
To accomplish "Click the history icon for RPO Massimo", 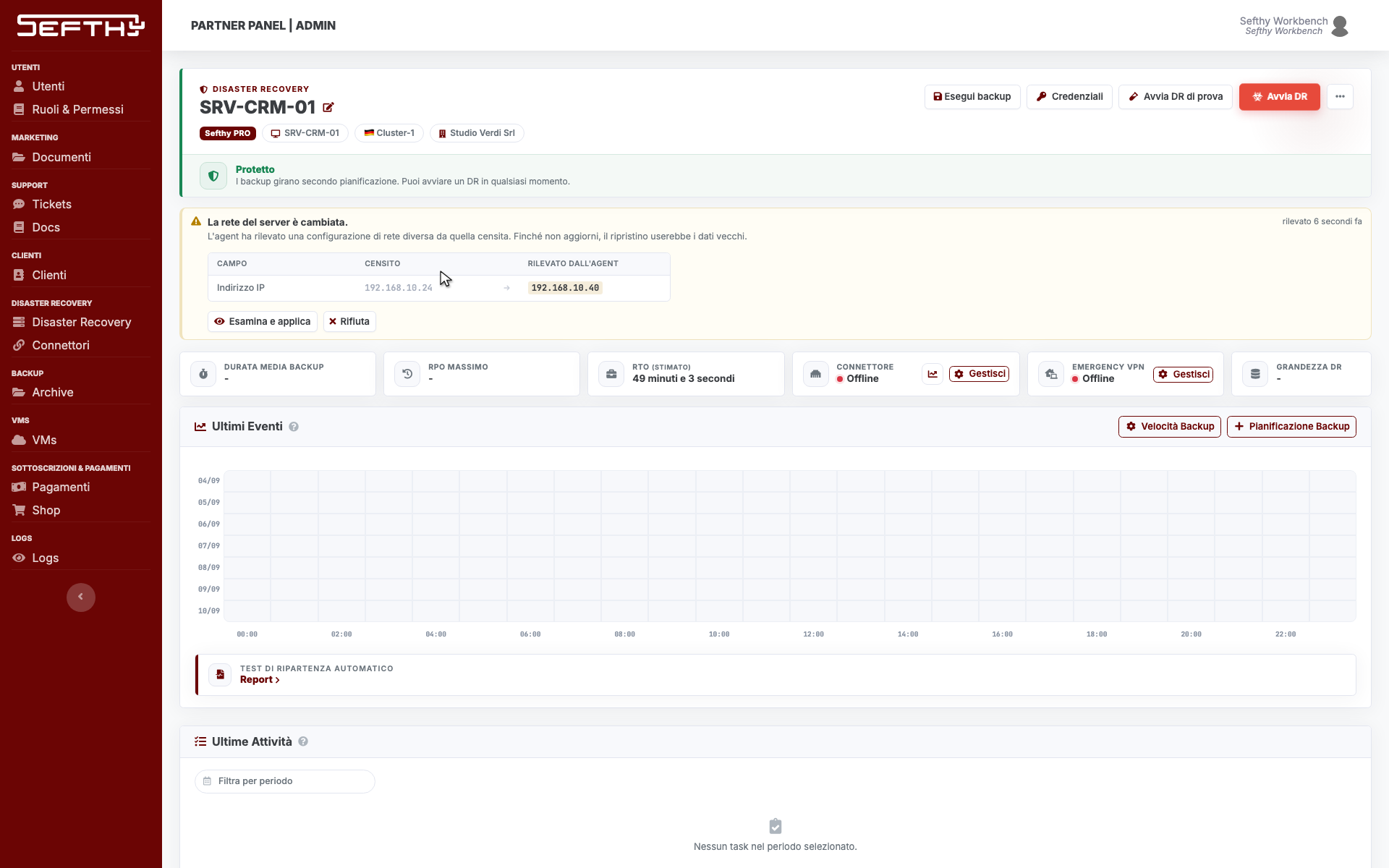I will pyautogui.click(x=407, y=374).
